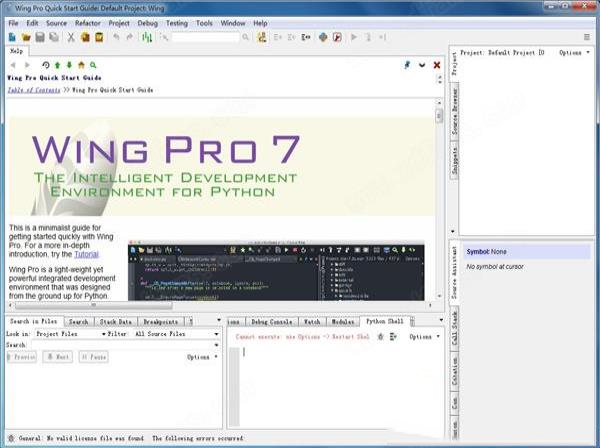Screen dimensions: 600x448
Task: Click the green Run/Debug play icon
Action: 353,37
